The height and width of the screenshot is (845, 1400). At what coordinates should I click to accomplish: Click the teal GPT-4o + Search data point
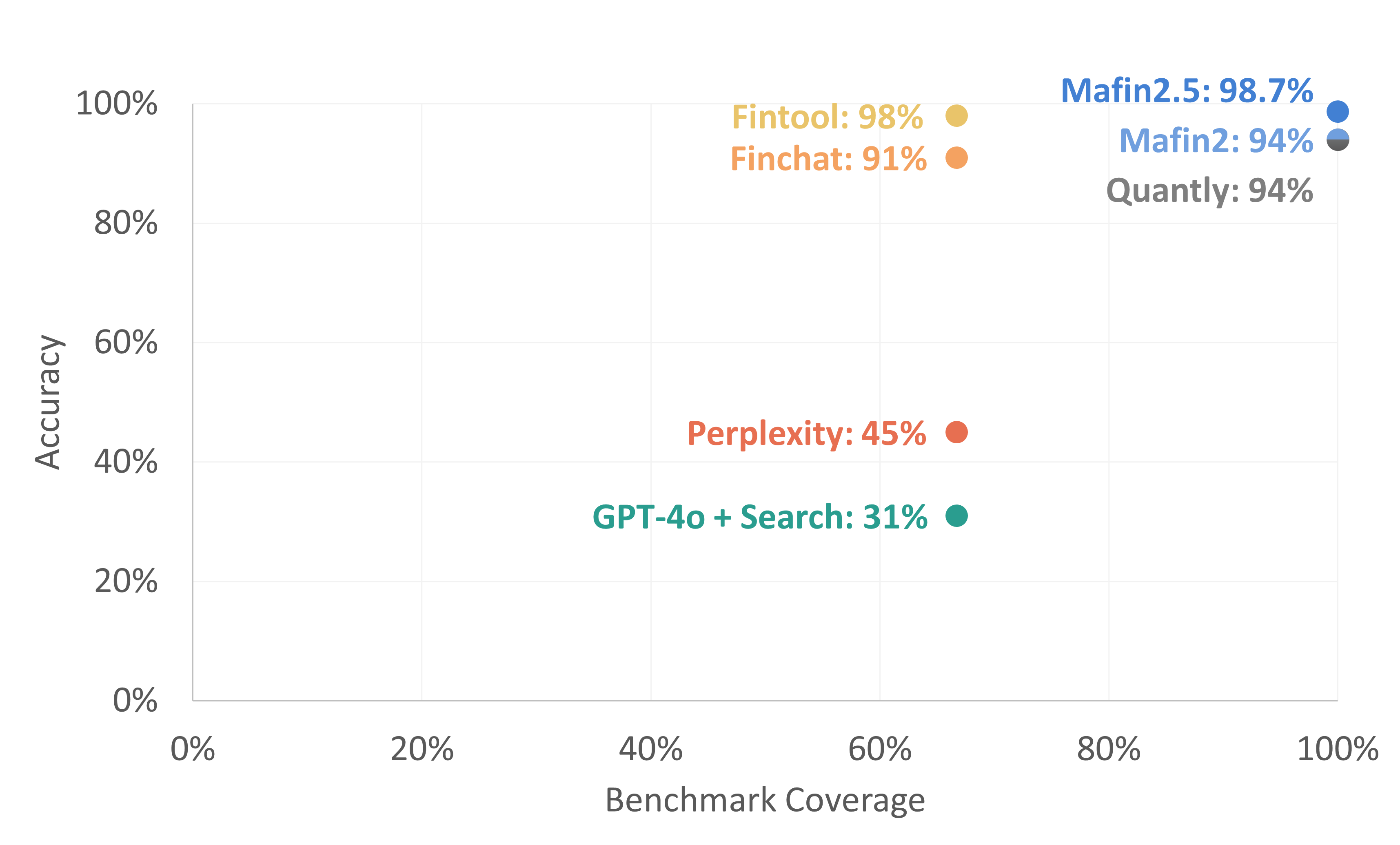click(x=956, y=515)
